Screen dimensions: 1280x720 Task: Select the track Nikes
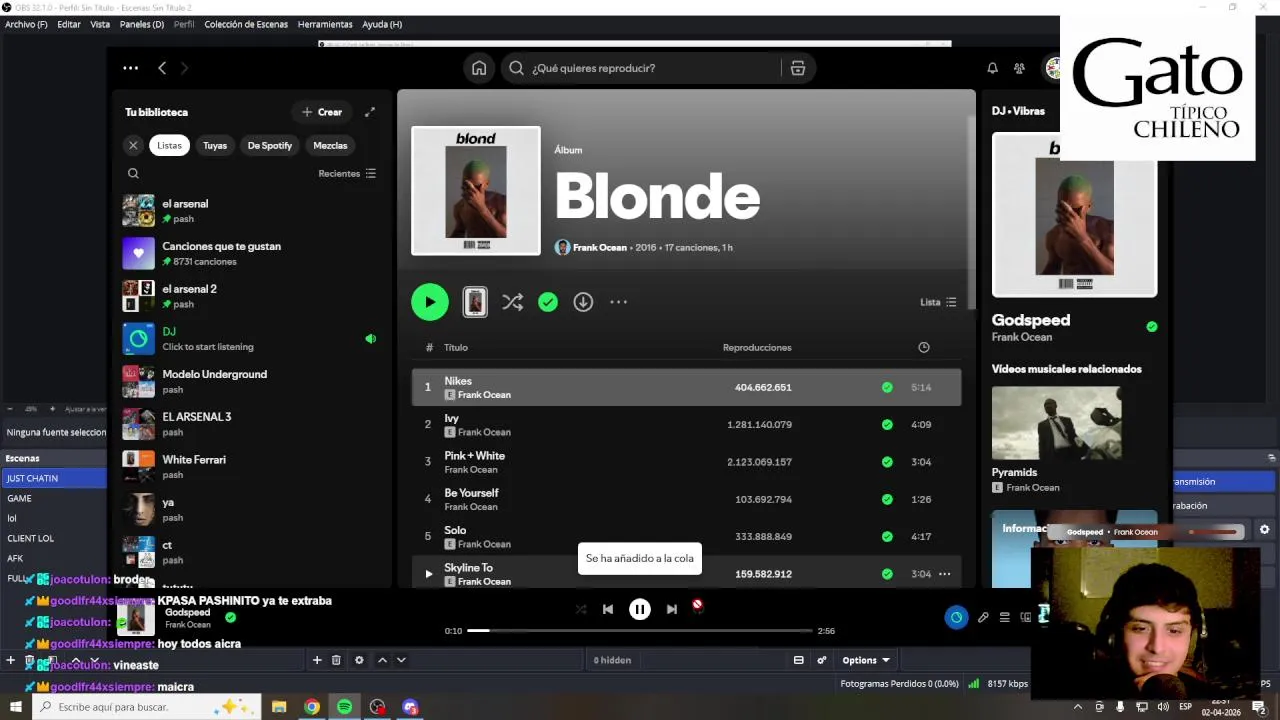(x=686, y=387)
